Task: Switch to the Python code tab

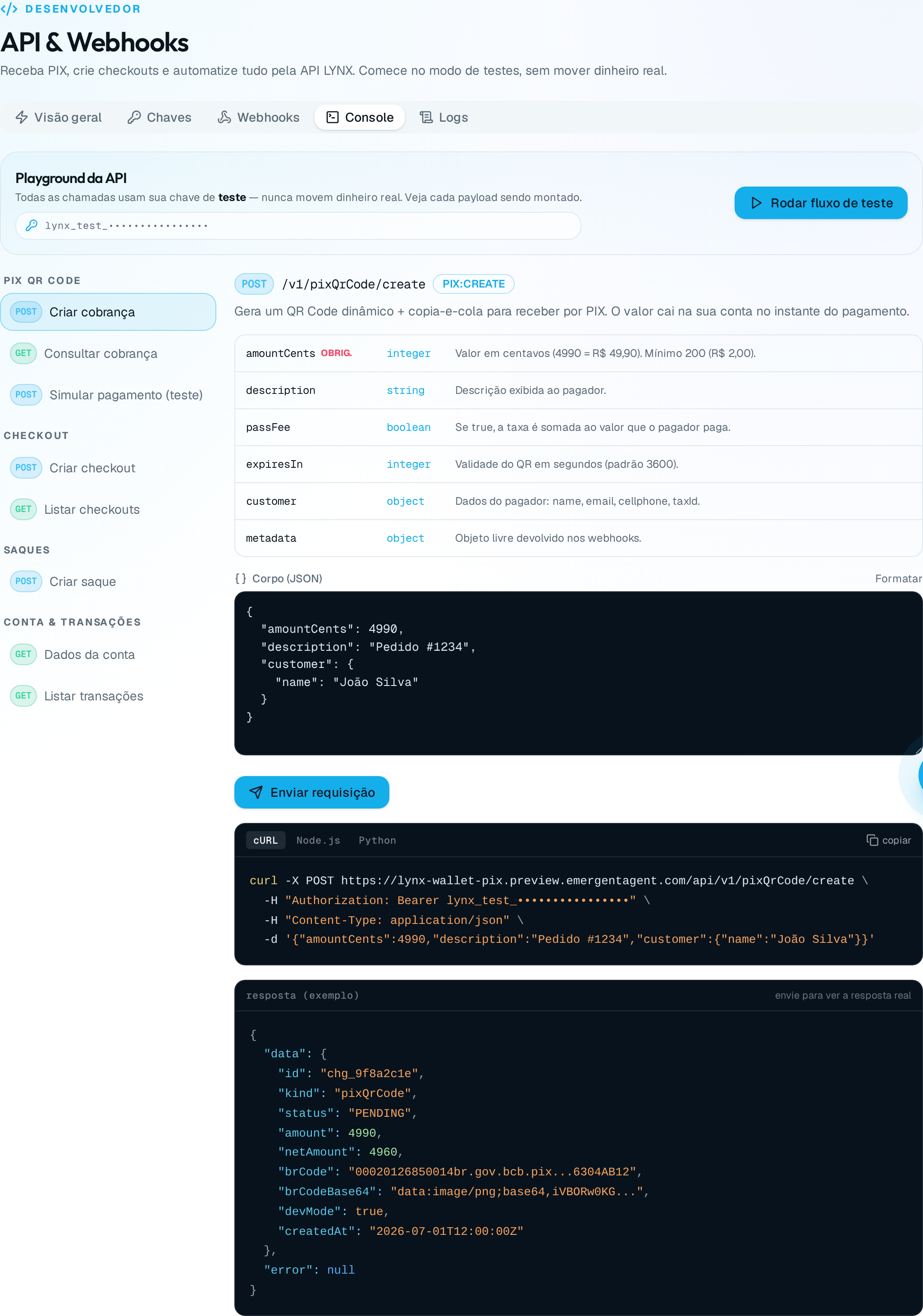Action: (377, 840)
